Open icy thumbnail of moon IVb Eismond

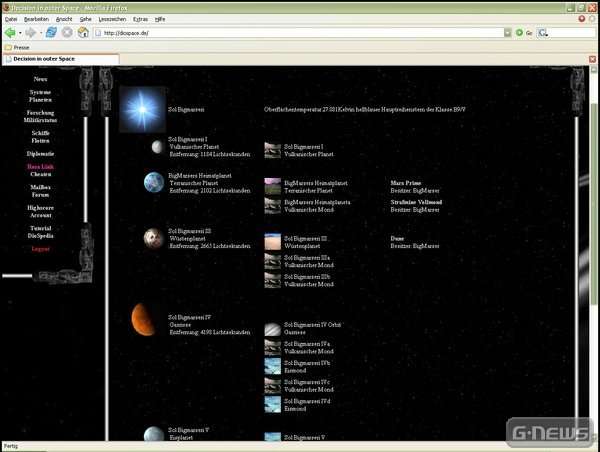(272, 367)
